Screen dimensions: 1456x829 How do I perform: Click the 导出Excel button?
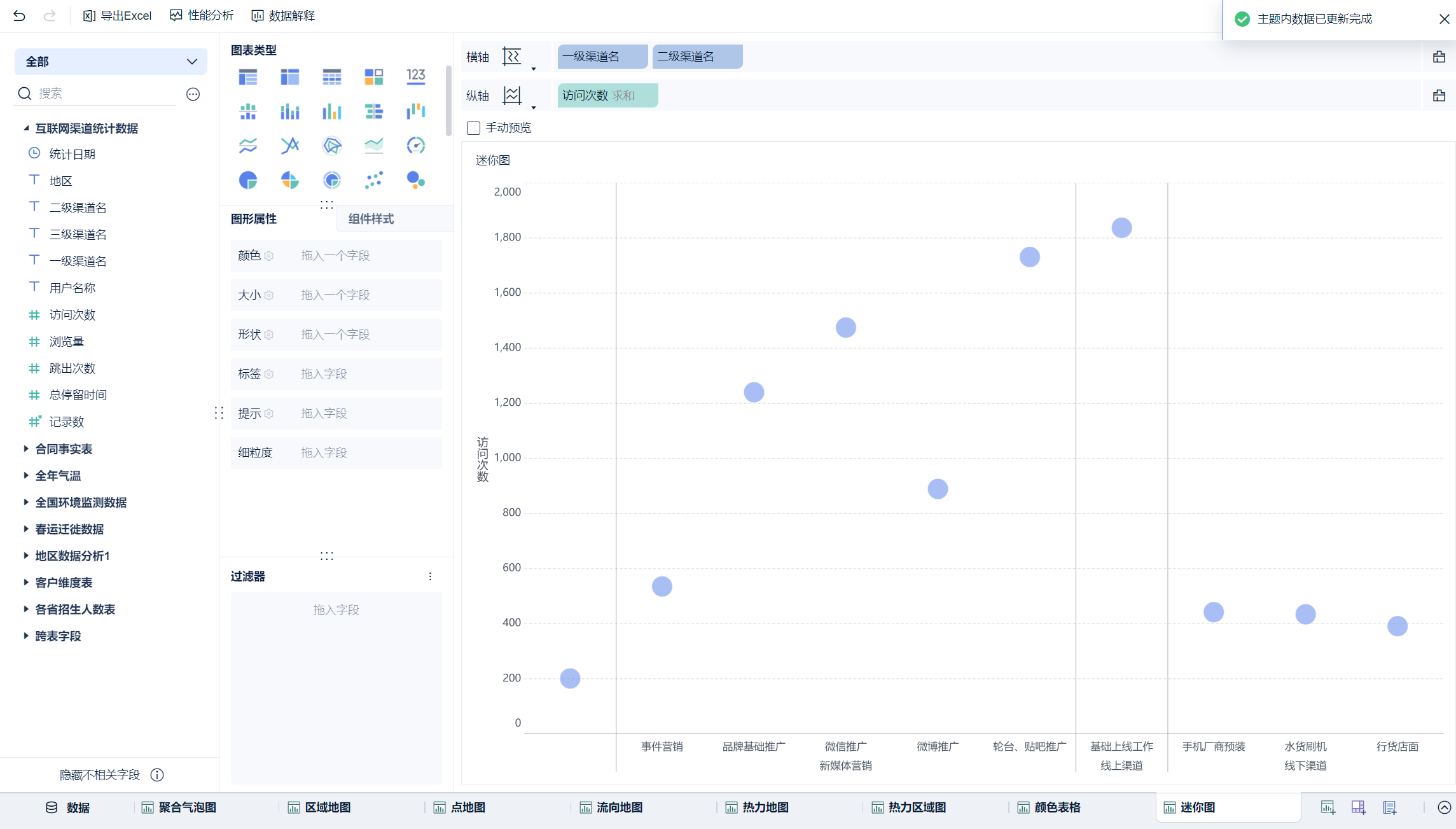118,16
